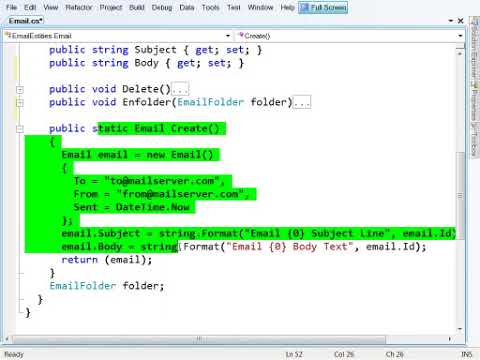Image resolution: width=480 pixels, height=360 pixels.
Task: Open the Help menu
Action: [287, 7]
